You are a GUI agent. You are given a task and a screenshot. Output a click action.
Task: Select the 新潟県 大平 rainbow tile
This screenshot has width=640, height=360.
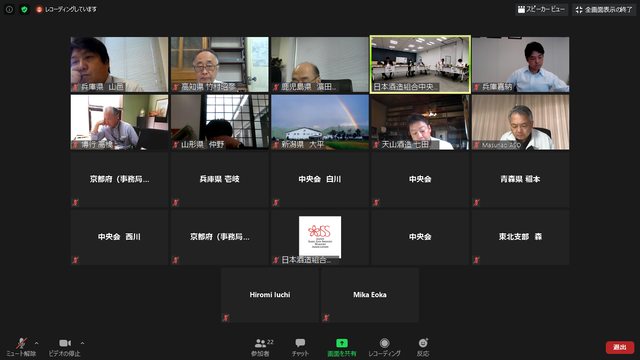[320, 122]
